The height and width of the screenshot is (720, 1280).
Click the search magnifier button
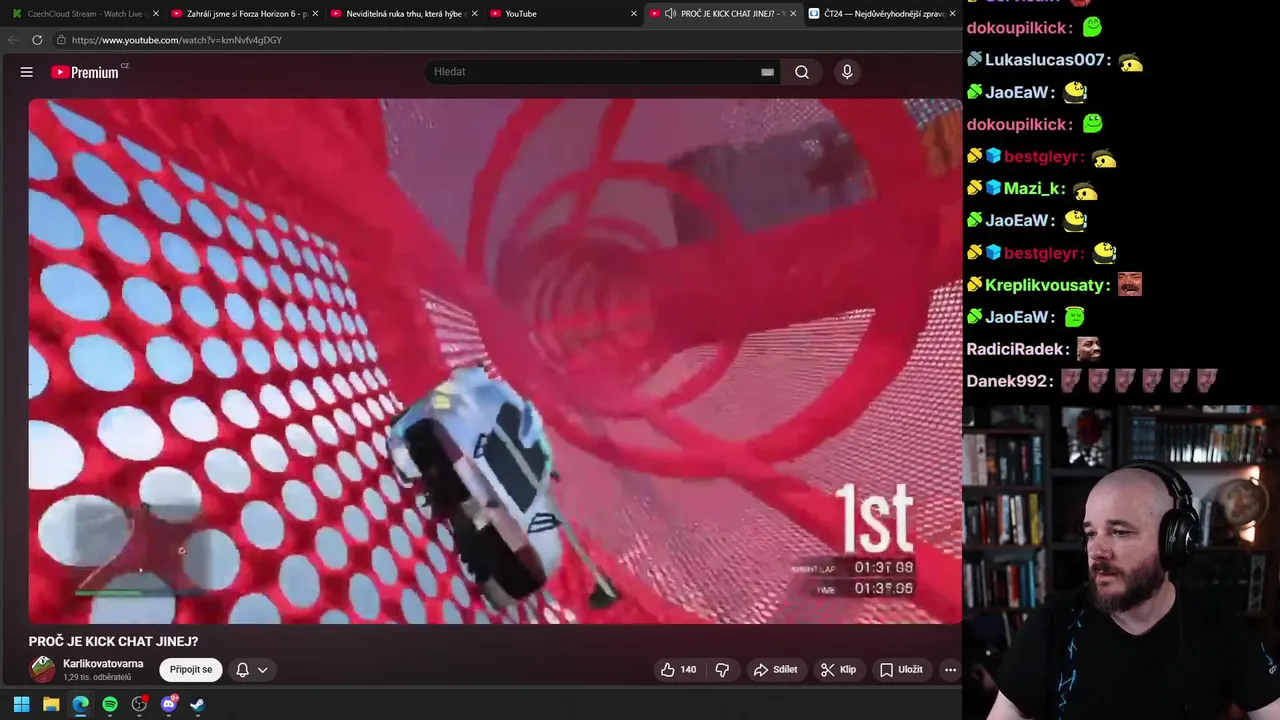(x=802, y=72)
